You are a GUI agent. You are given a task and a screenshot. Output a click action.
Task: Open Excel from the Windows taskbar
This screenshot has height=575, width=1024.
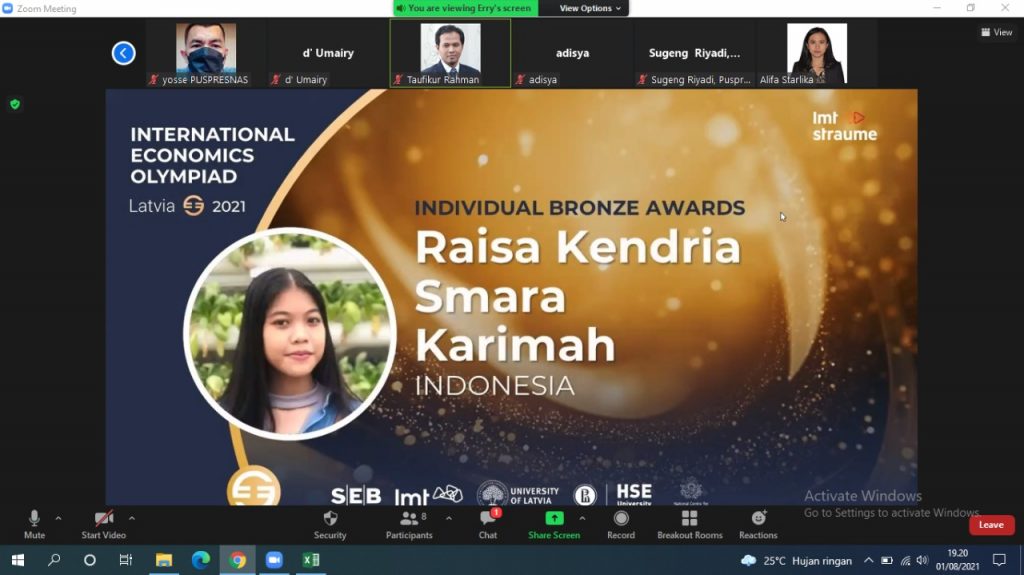coord(311,560)
